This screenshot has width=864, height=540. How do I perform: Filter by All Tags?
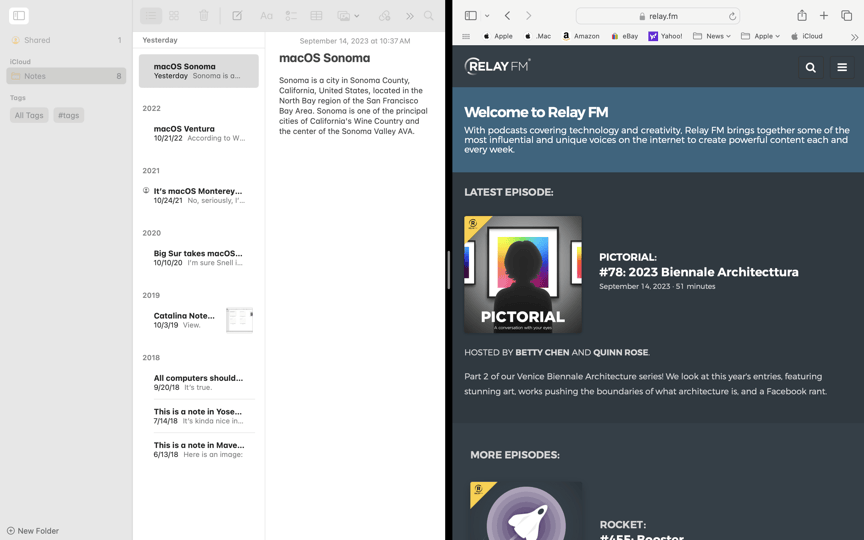click(29, 115)
